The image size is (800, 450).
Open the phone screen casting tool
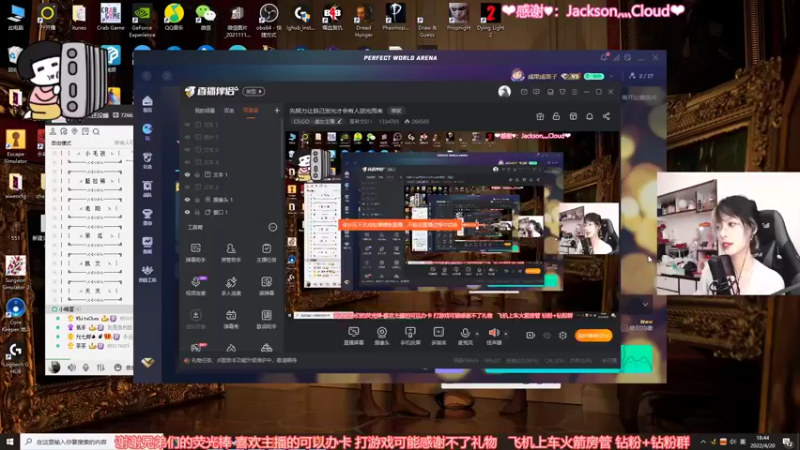pyautogui.click(x=410, y=335)
